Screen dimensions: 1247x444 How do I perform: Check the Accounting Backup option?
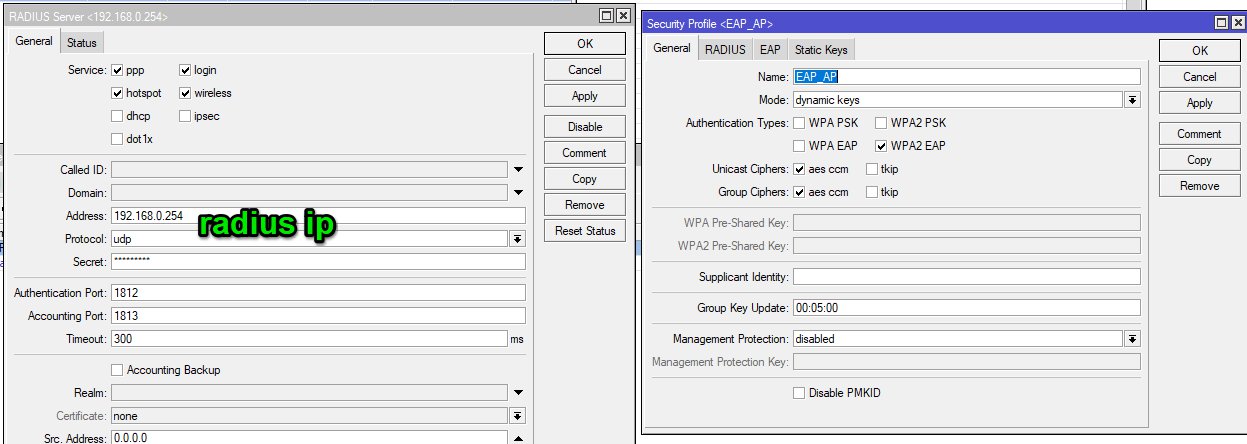(117, 370)
